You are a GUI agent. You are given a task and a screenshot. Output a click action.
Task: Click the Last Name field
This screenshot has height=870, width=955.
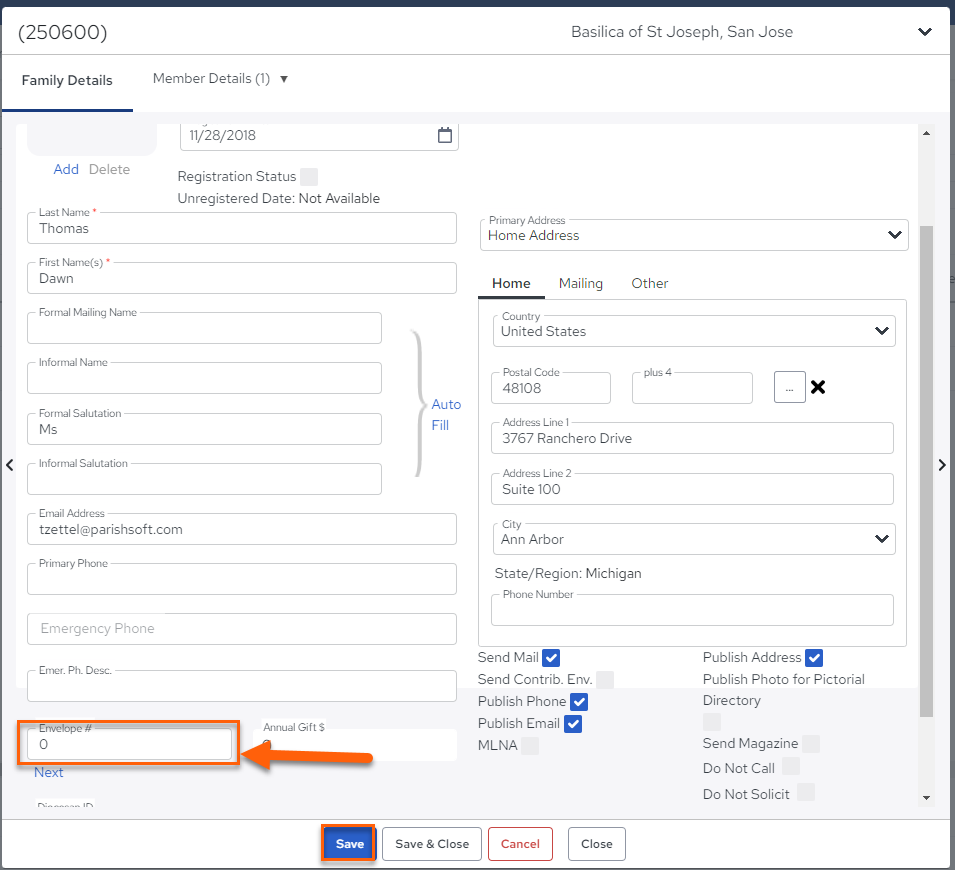(x=242, y=228)
